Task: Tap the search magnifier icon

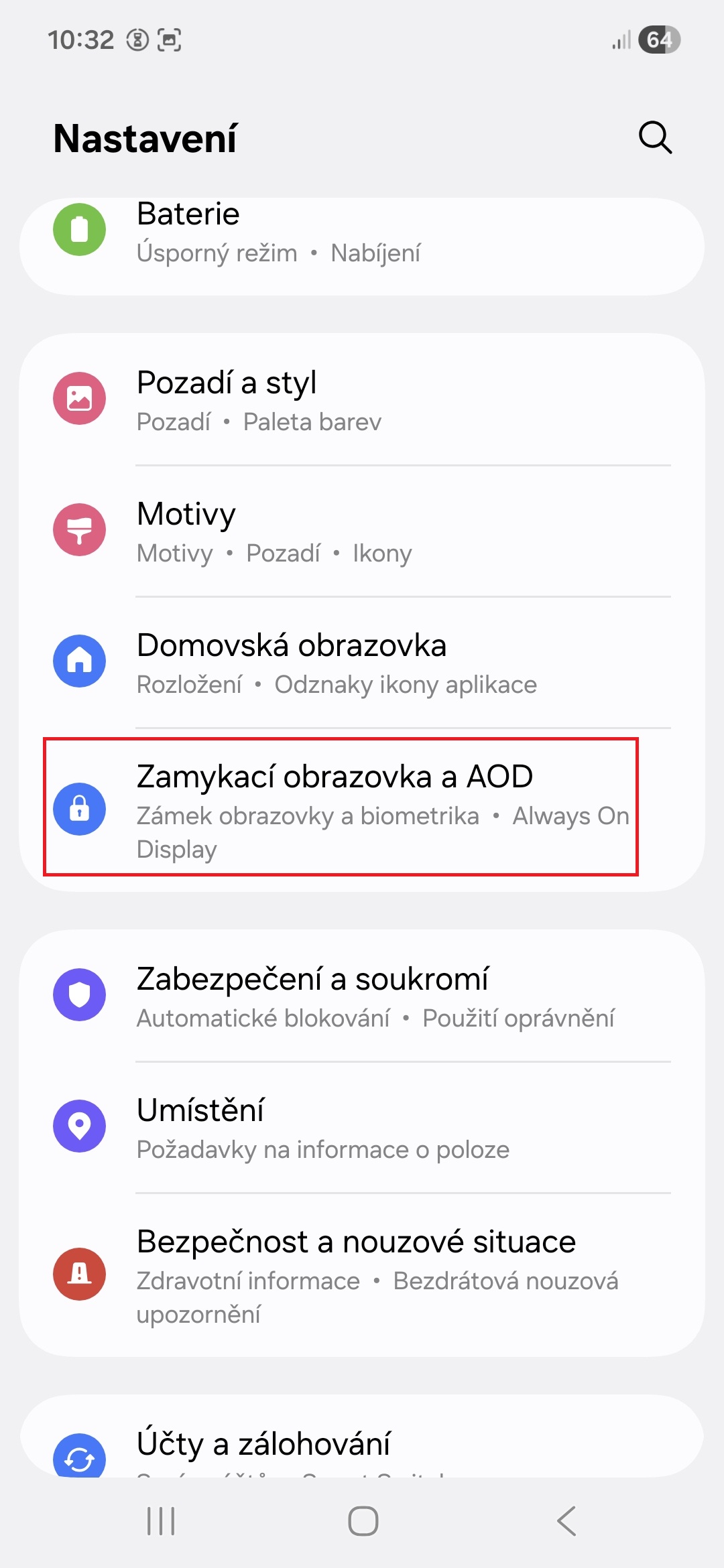Action: pyautogui.click(x=655, y=138)
